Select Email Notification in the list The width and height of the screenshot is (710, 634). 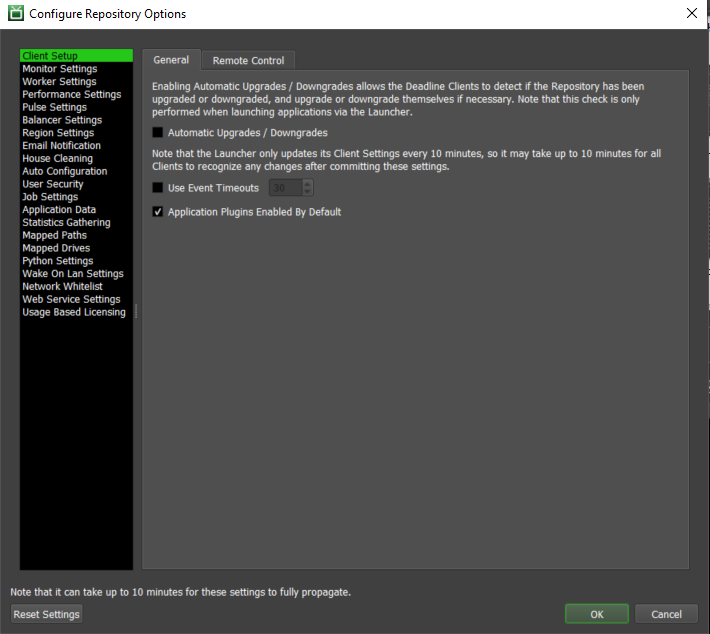(76, 145)
